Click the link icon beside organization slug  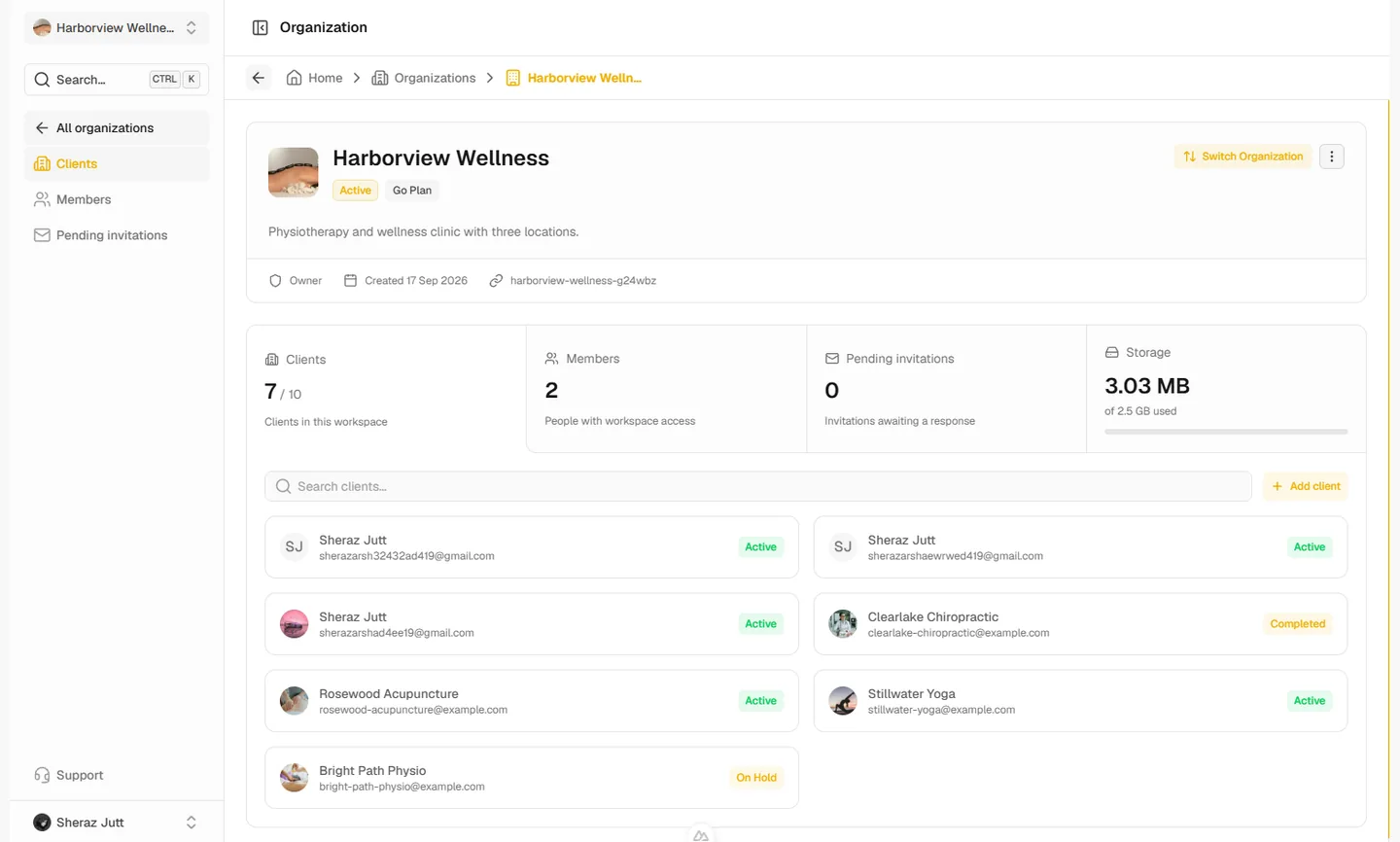click(496, 280)
